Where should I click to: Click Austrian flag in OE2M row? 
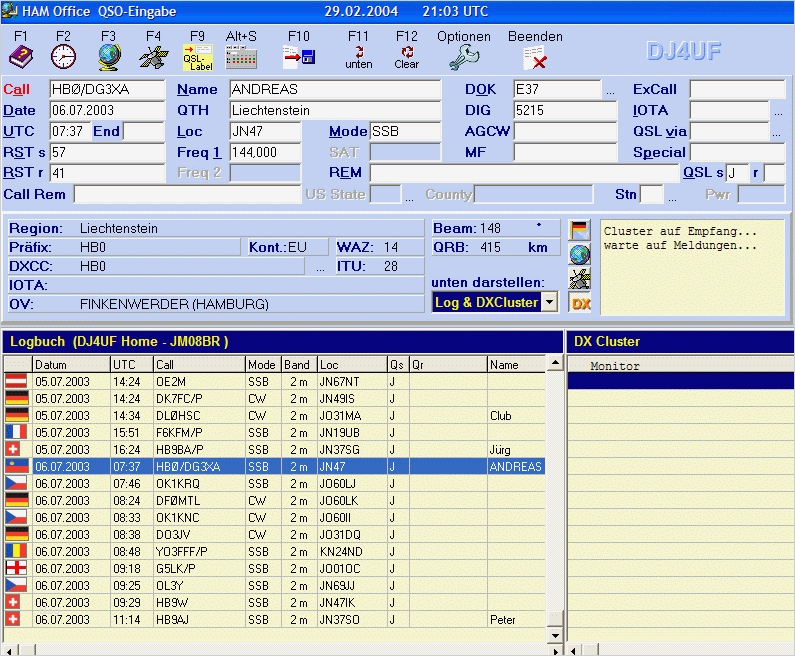pos(17,381)
